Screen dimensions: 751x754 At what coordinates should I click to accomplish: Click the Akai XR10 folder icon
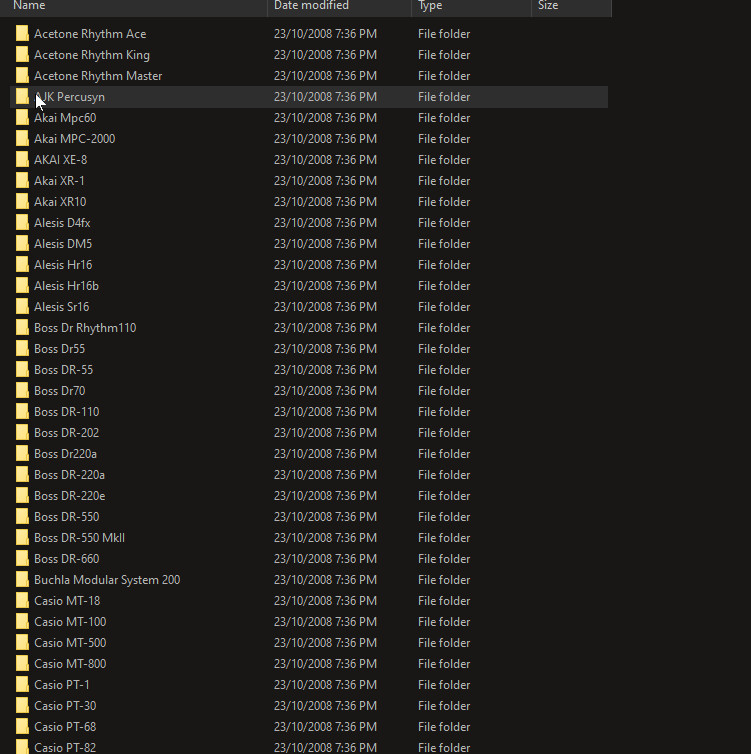coord(22,201)
